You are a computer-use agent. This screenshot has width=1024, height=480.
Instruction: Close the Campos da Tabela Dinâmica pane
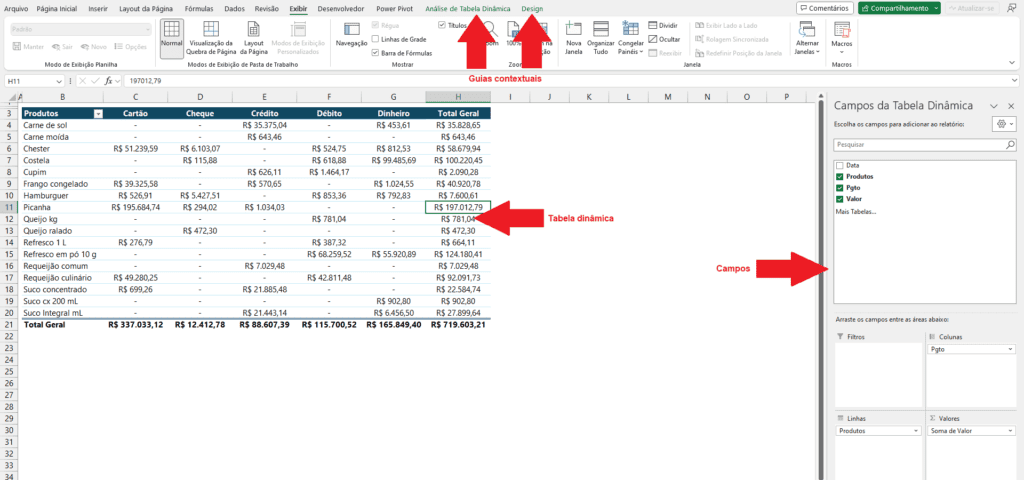[1010, 106]
